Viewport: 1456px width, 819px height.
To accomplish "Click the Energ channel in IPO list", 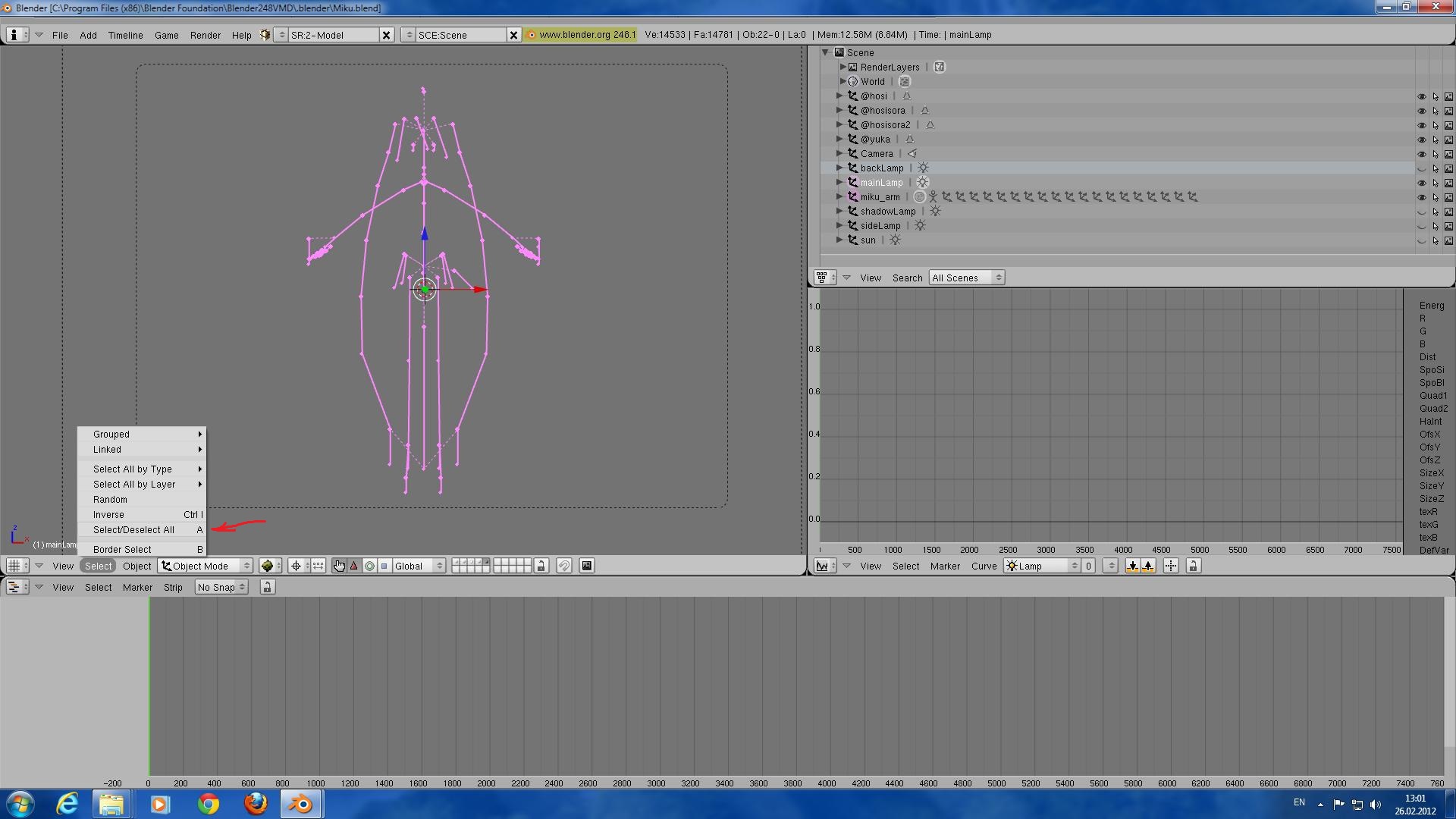I will (x=1432, y=306).
